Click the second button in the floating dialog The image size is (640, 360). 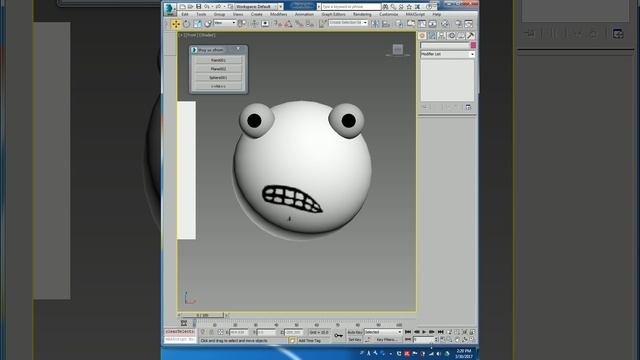pyautogui.click(x=218, y=69)
